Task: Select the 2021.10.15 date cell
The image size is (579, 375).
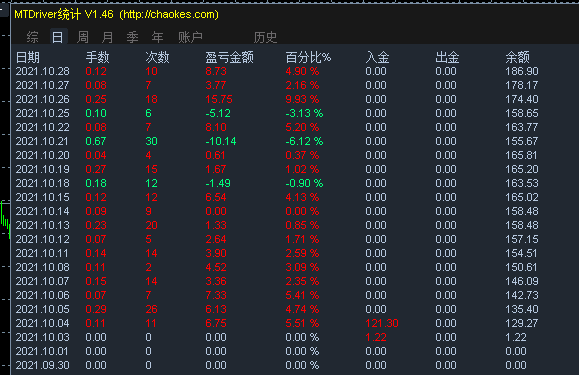Action: pyautogui.click(x=42, y=197)
